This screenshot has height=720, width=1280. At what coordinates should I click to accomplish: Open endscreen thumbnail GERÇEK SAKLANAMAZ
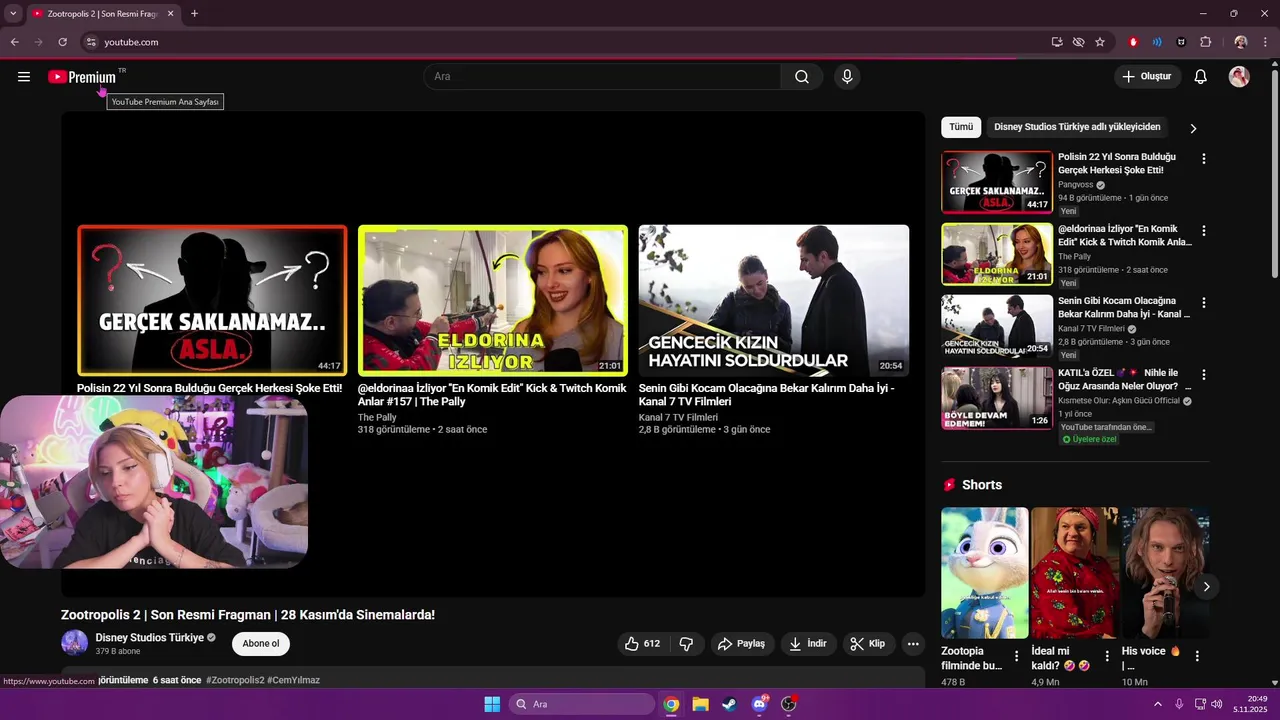[x=212, y=300]
